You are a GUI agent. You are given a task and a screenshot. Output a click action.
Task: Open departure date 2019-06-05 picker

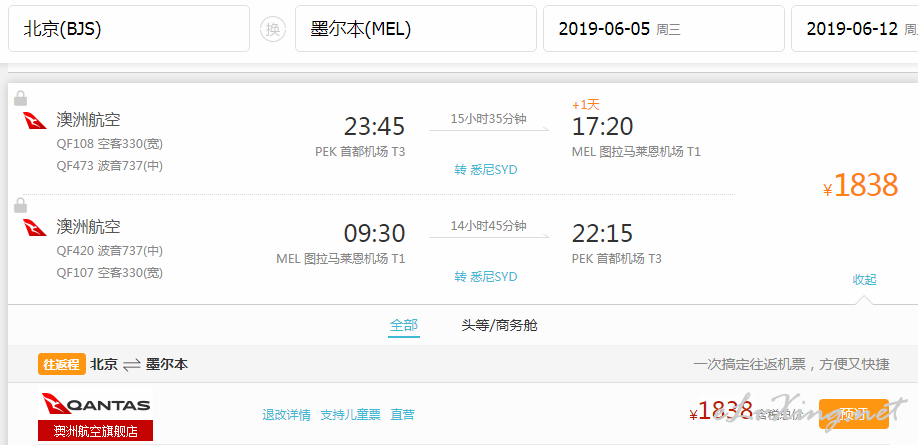(662, 29)
